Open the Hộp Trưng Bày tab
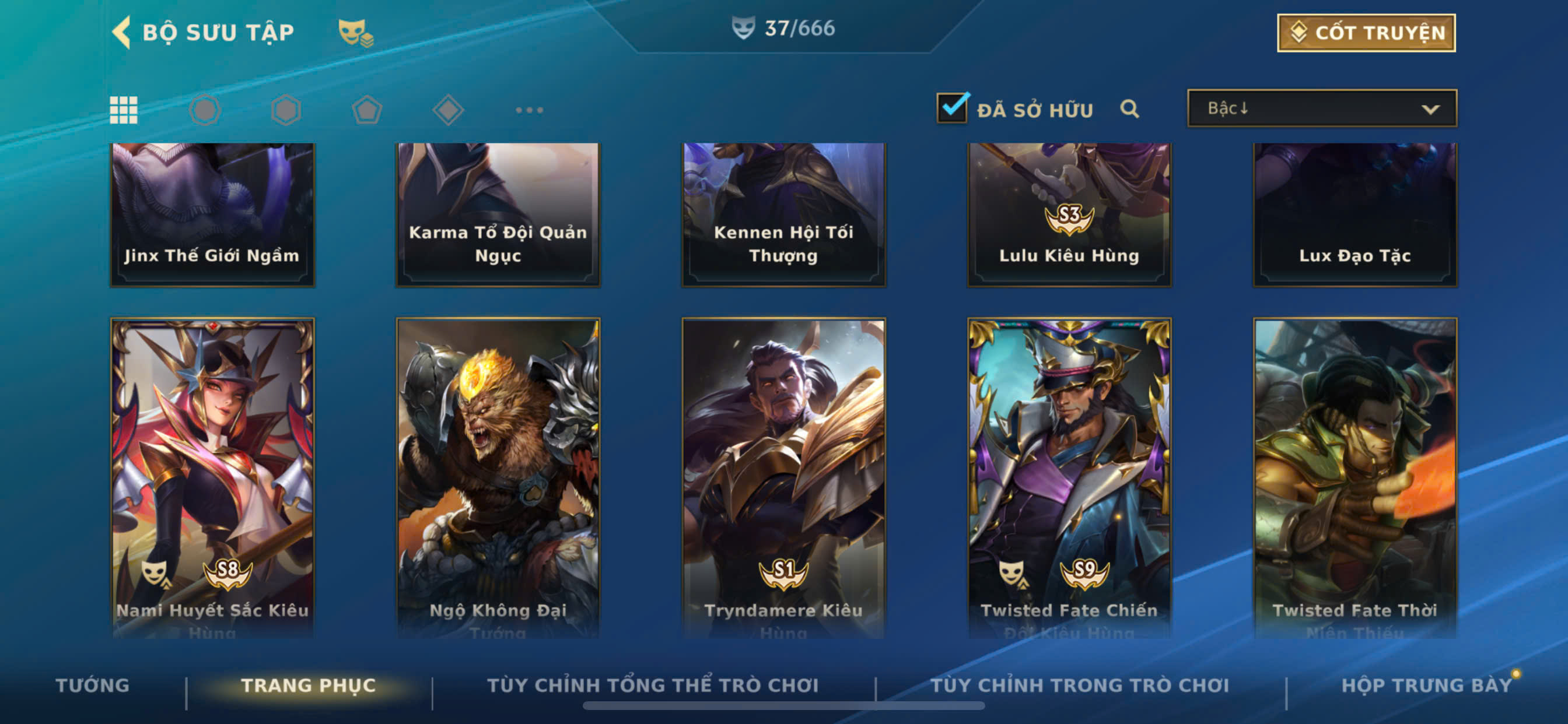 pos(1427,685)
